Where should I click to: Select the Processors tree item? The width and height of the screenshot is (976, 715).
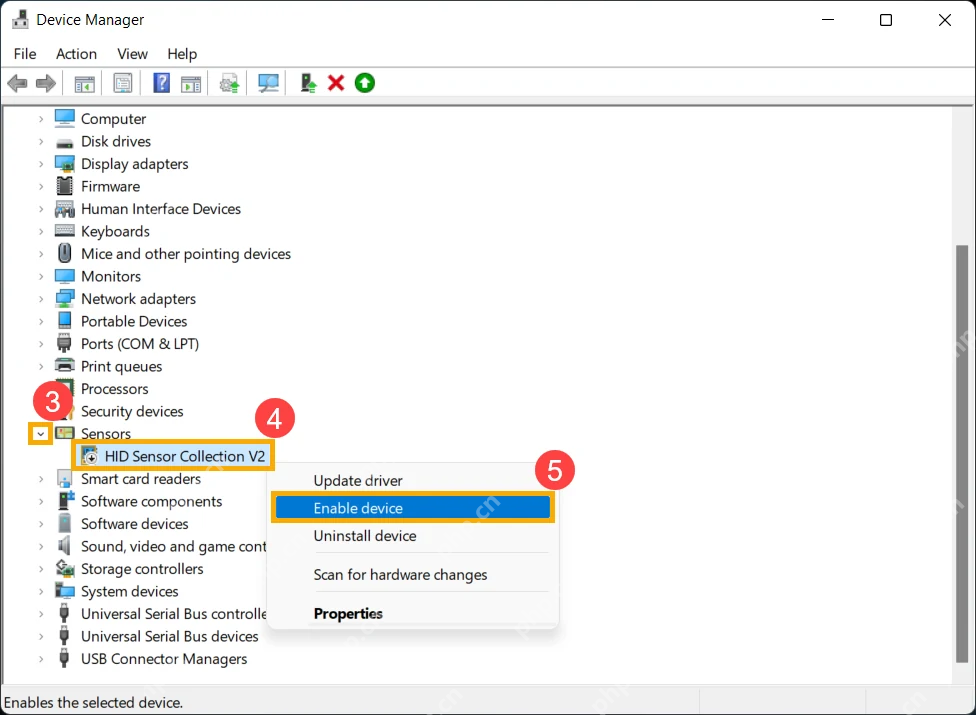pyautogui.click(x=115, y=389)
